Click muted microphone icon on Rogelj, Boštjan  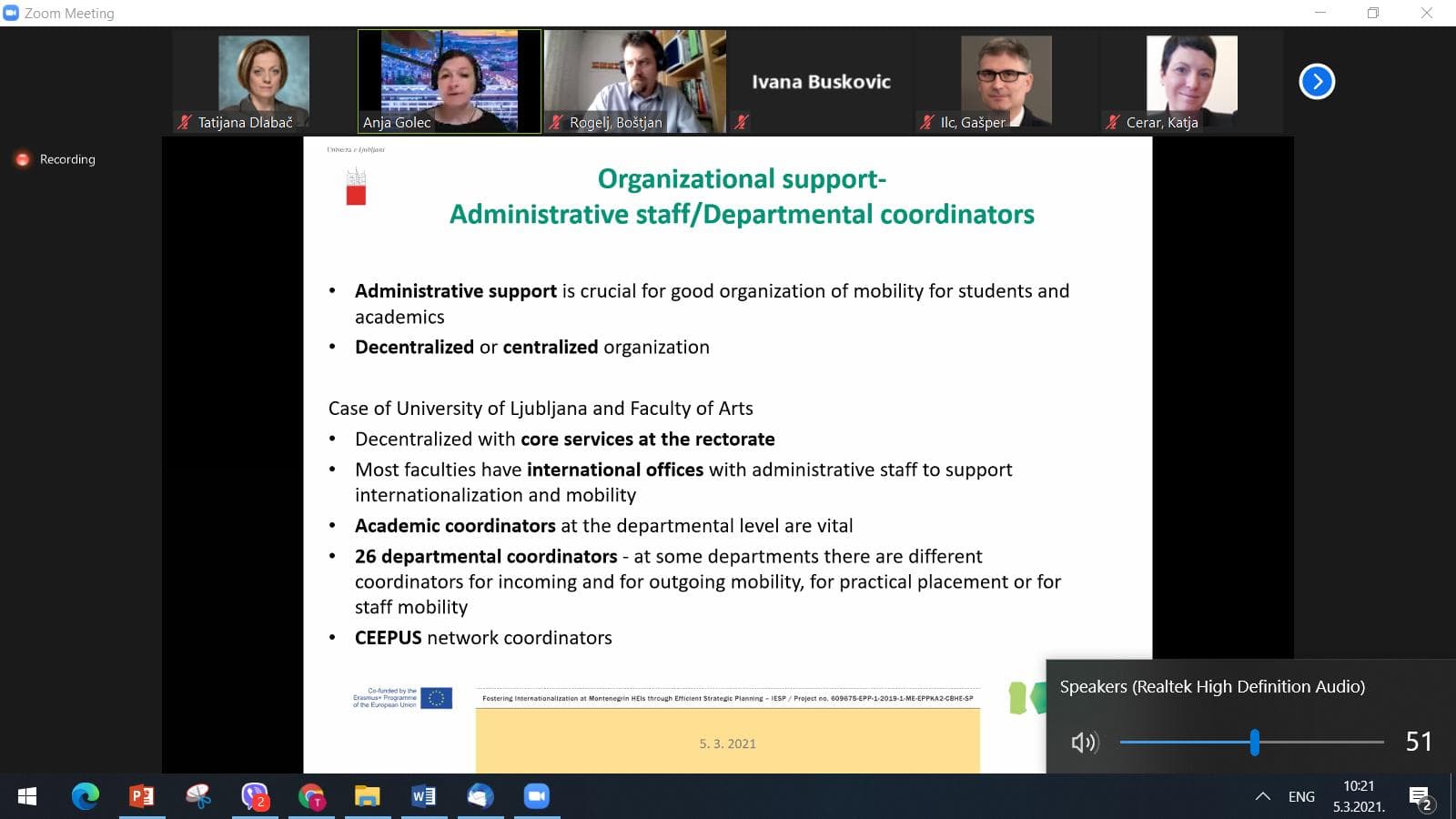point(557,122)
